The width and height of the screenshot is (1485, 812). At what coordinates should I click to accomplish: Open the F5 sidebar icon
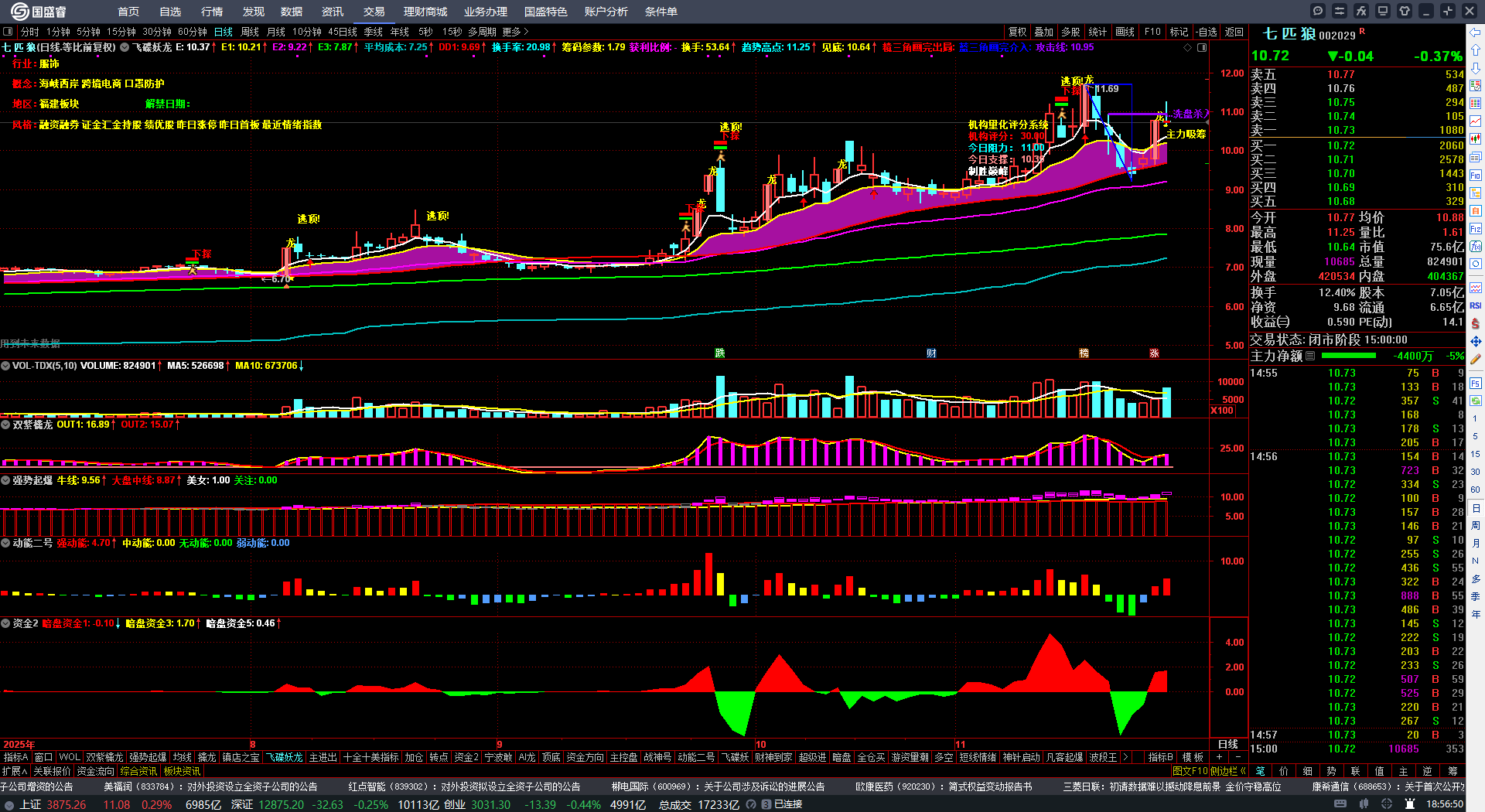(1476, 383)
